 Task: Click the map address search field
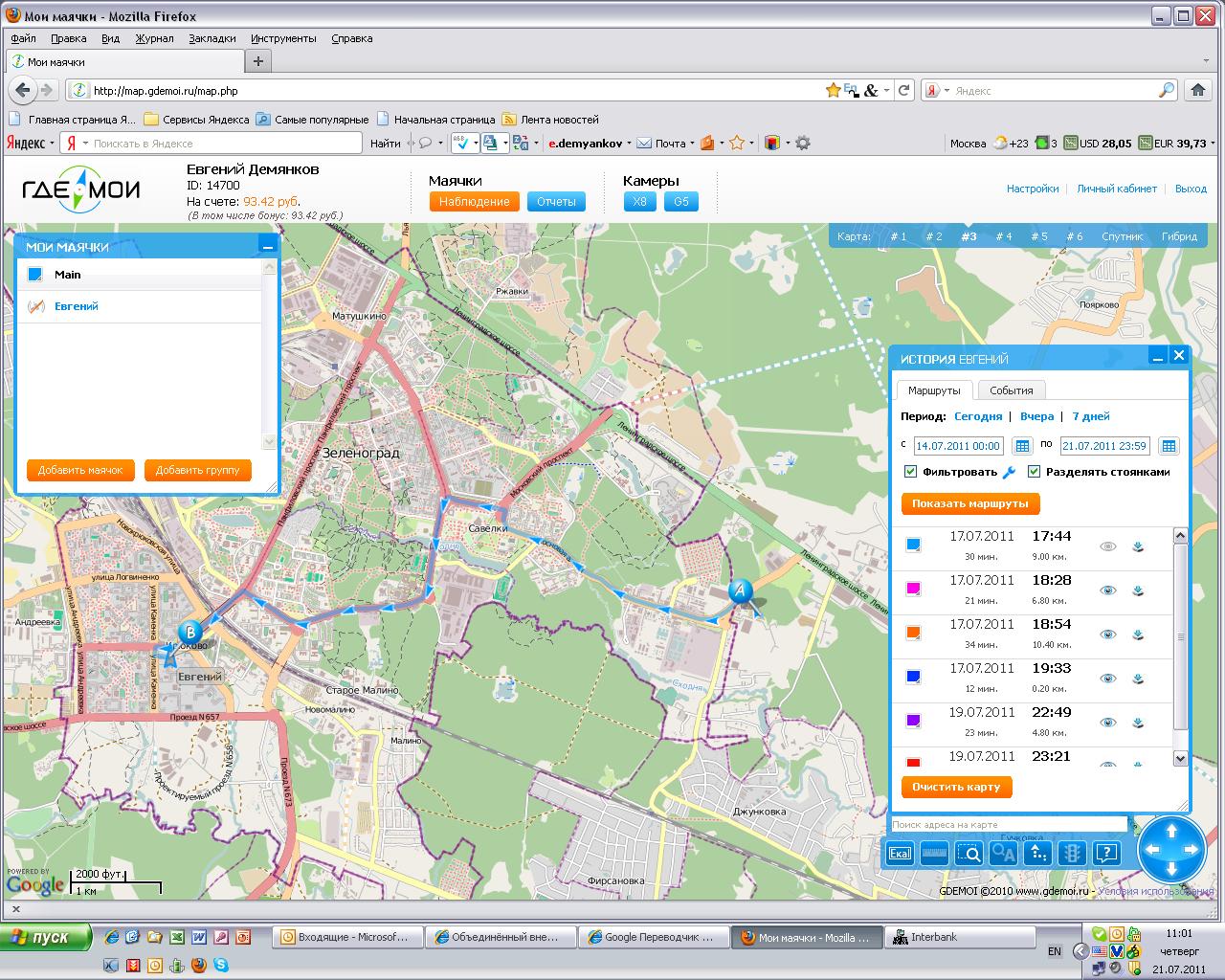click(x=1008, y=824)
